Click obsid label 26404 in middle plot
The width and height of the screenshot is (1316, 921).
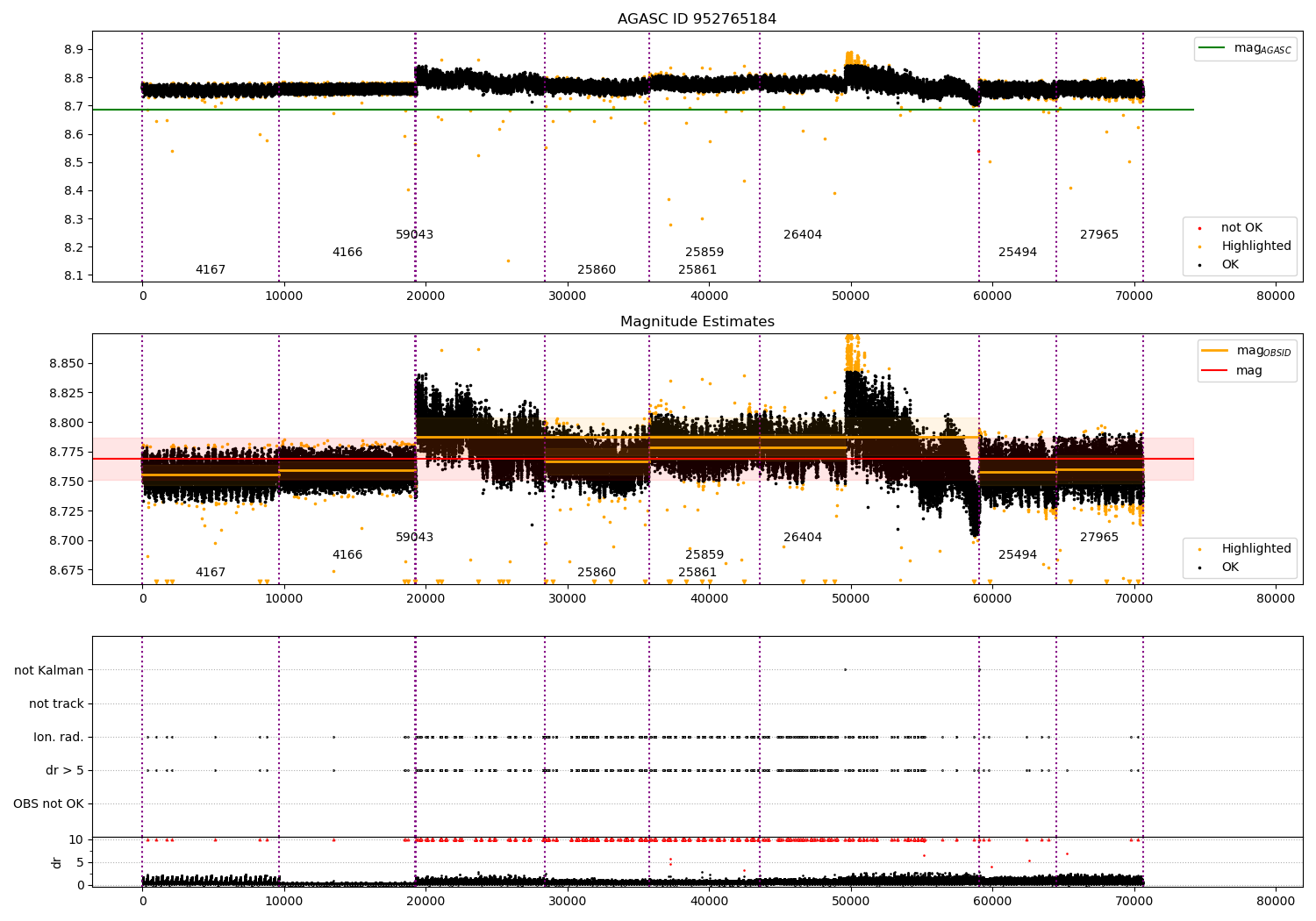pos(803,538)
